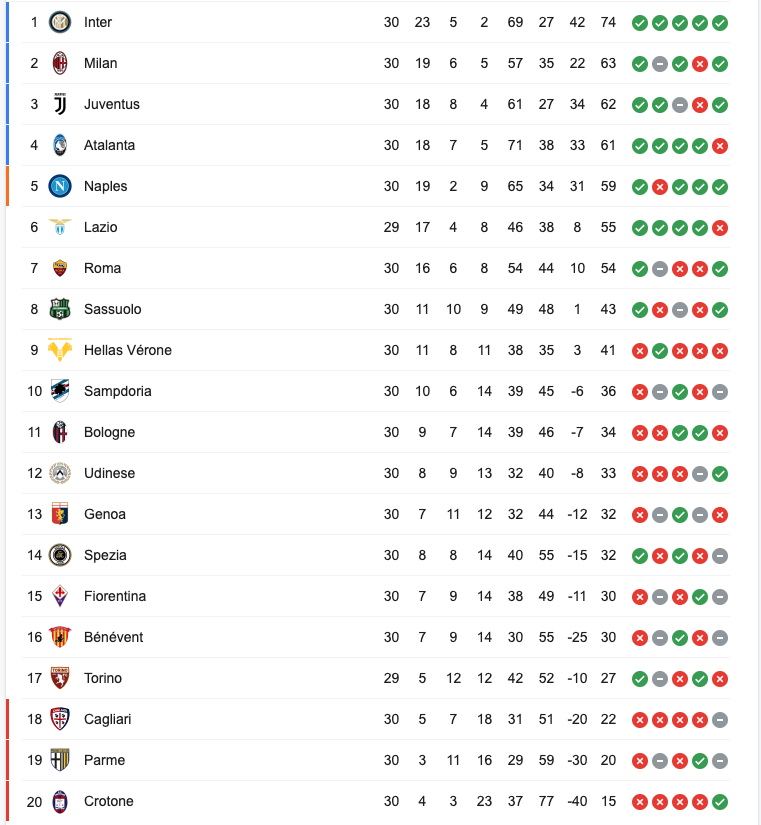This screenshot has height=825, width=761.
Task: Open the Bénévent team link
Action: (113, 637)
